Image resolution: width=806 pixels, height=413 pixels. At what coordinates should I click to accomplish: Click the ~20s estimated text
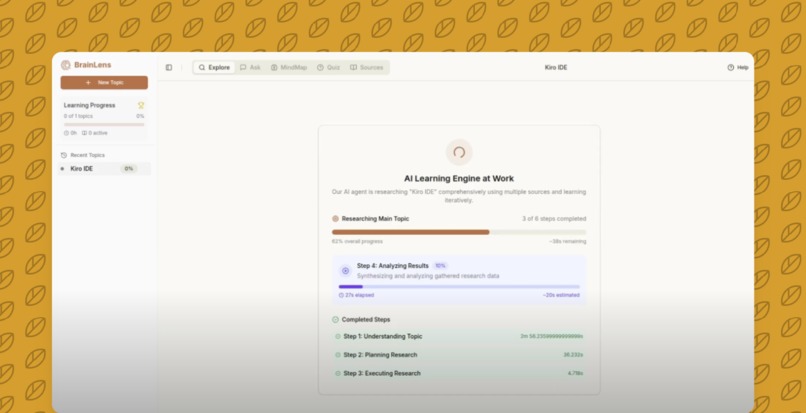[561, 295]
